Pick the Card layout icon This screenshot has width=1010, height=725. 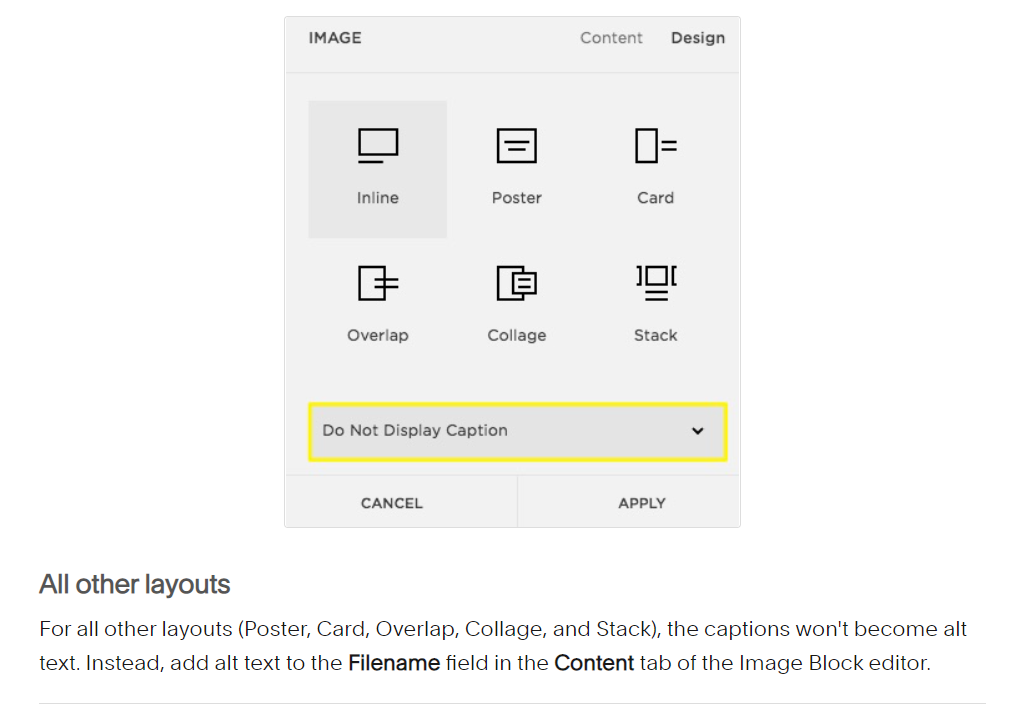pyautogui.click(x=655, y=146)
